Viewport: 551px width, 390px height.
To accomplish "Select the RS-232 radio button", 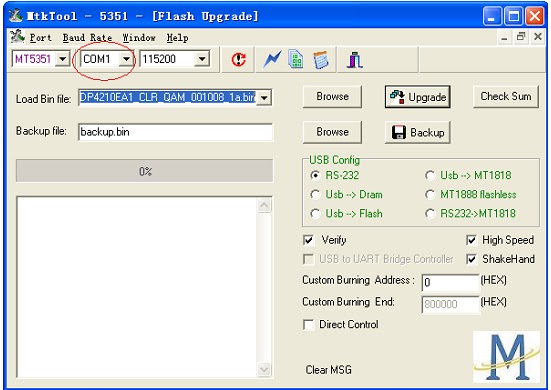I will (315, 175).
